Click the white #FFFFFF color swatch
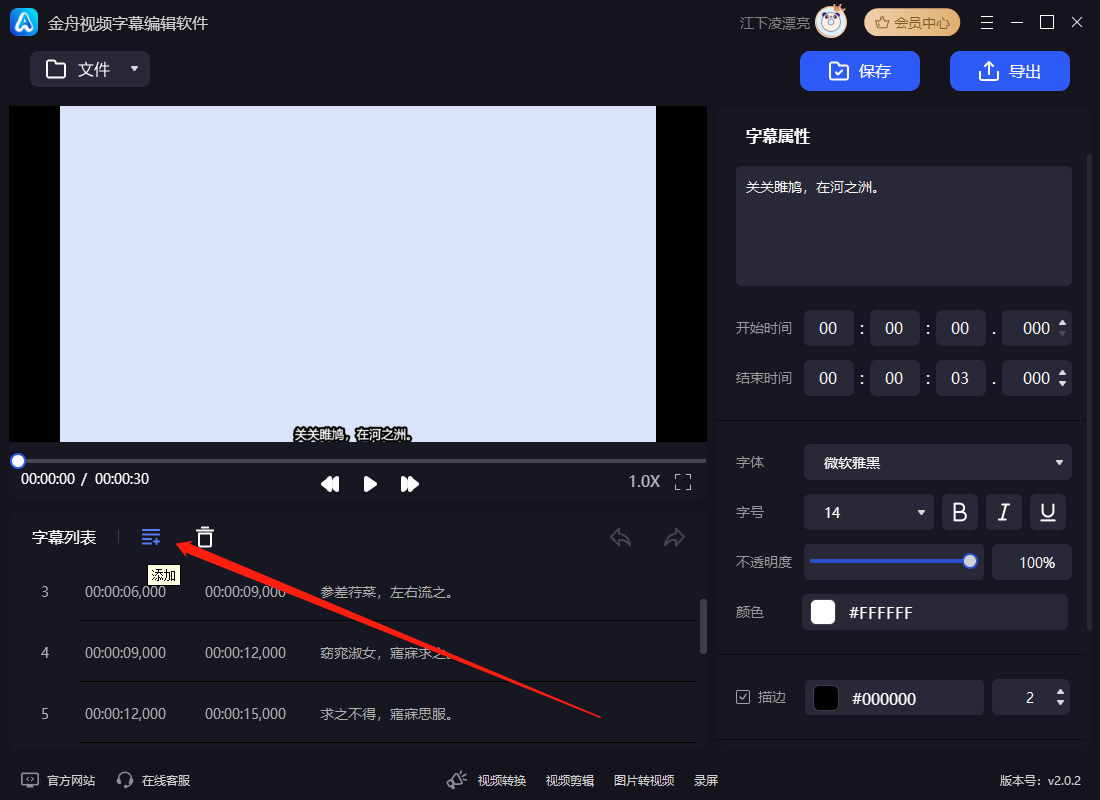Viewport: 1100px width, 800px height. point(823,612)
